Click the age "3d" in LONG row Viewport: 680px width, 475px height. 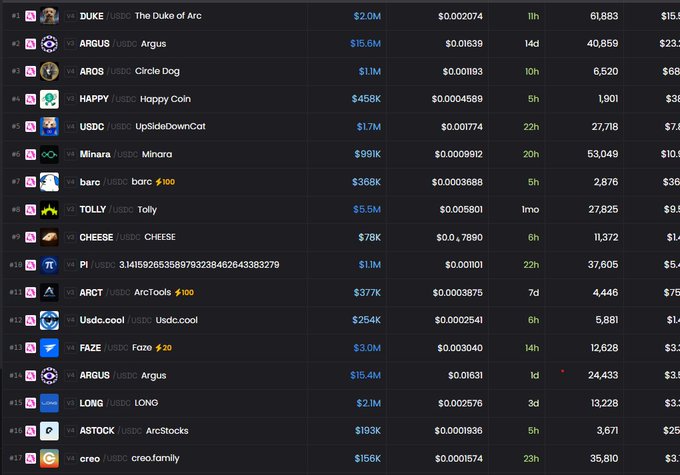(x=533, y=403)
